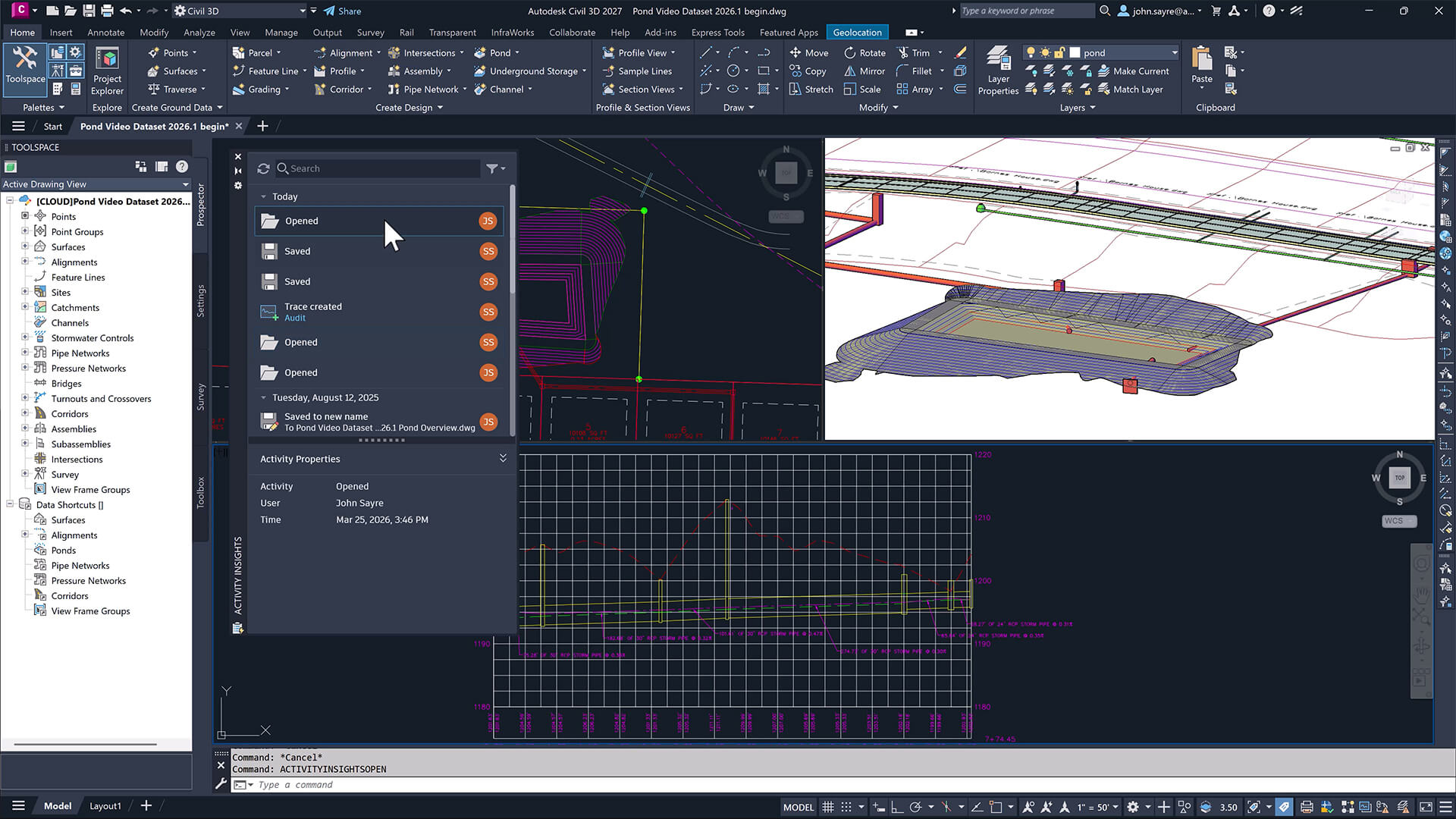The width and height of the screenshot is (1456, 819).
Task: Toggle lineweight value 3.50 display
Action: [x=1228, y=807]
